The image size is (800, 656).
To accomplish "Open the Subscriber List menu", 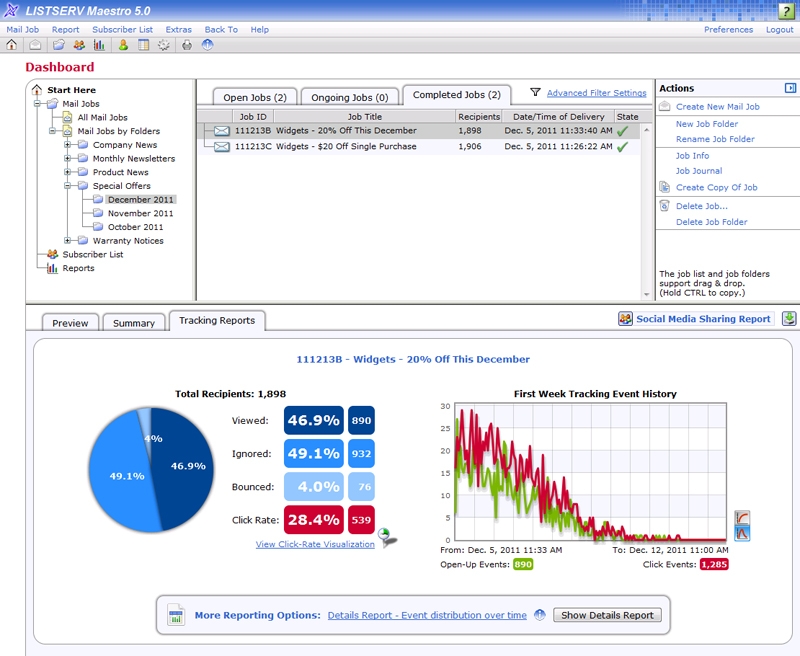I will tap(122, 30).
